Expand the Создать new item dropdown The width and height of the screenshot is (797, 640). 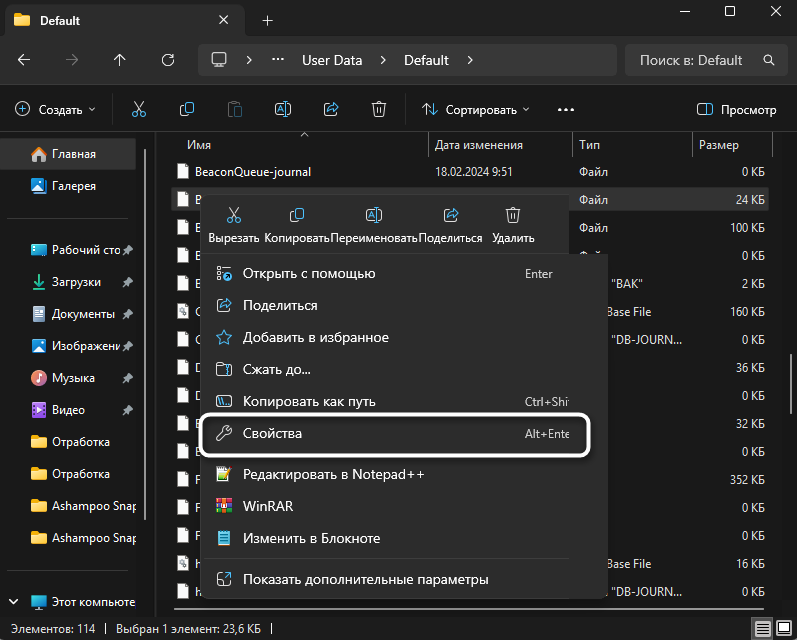click(56, 110)
